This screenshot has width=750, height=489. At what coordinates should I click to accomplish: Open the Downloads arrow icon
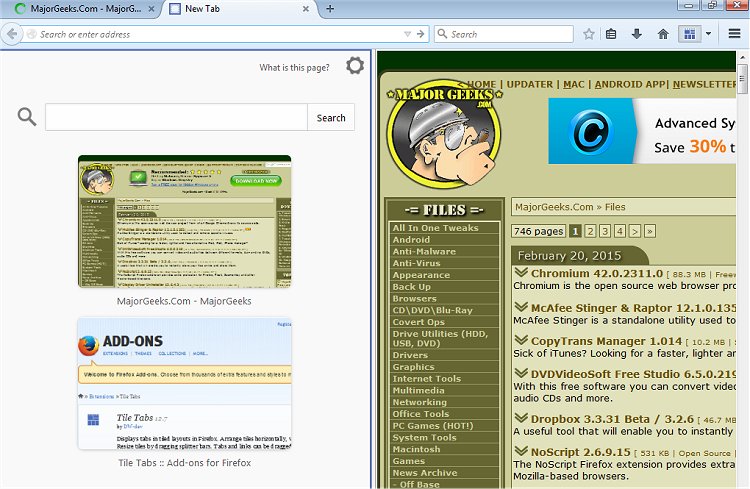637,34
